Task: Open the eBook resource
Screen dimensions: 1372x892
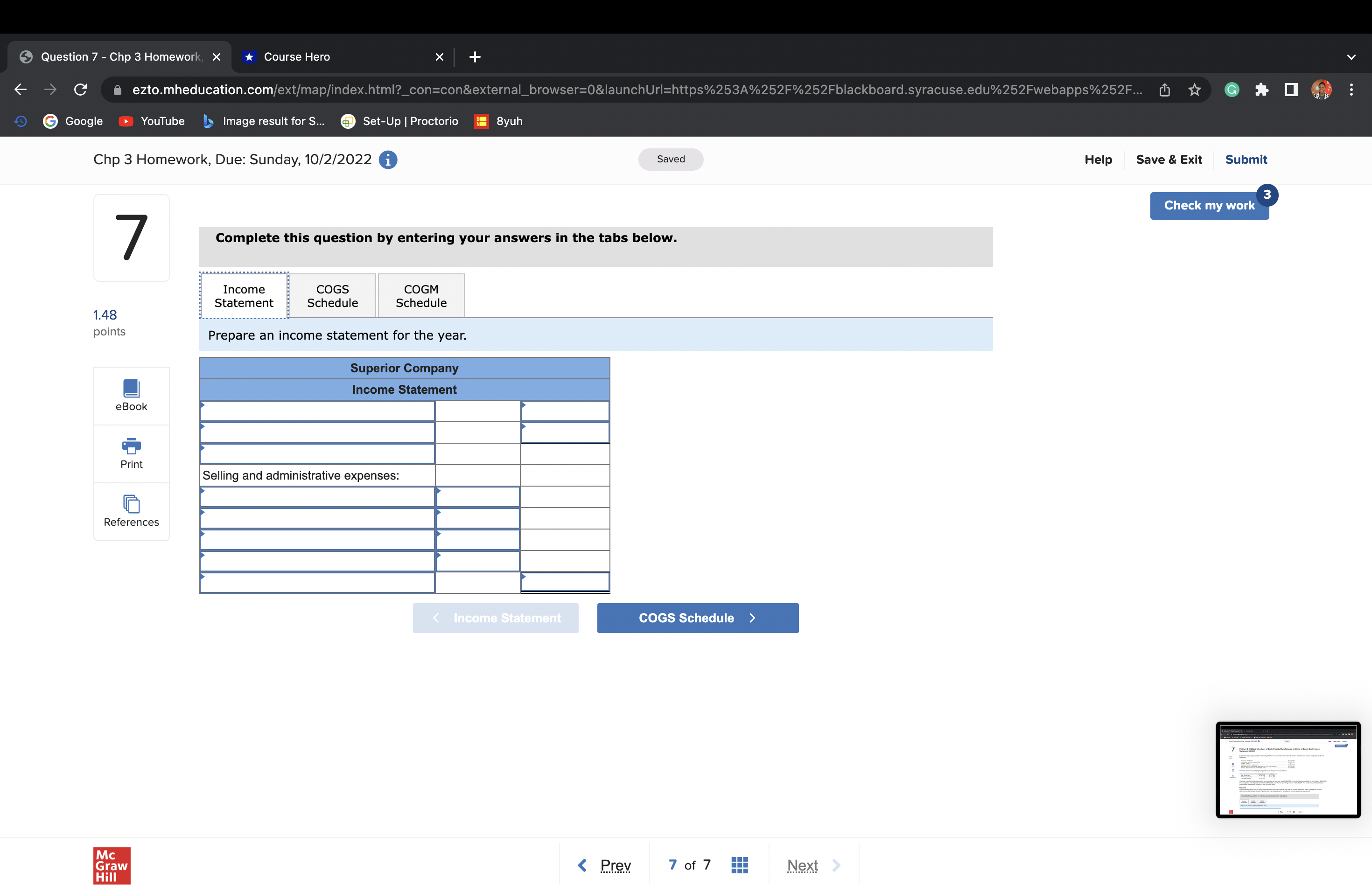Action: [x=132, y=395]
